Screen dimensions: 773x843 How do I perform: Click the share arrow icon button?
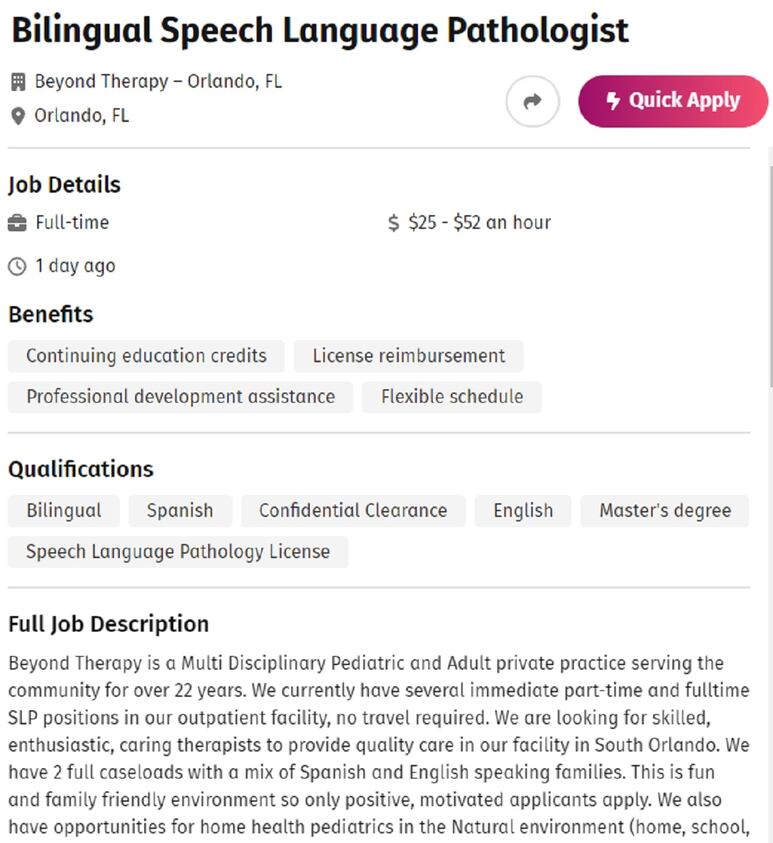coord(532,101)
